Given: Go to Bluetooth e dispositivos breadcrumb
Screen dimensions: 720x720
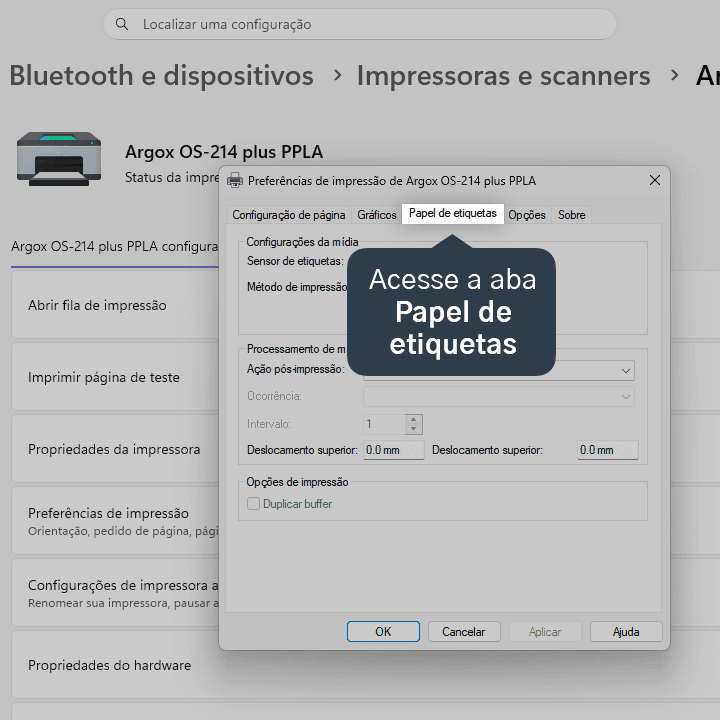Looking at the screenshot, I should 162,75.
